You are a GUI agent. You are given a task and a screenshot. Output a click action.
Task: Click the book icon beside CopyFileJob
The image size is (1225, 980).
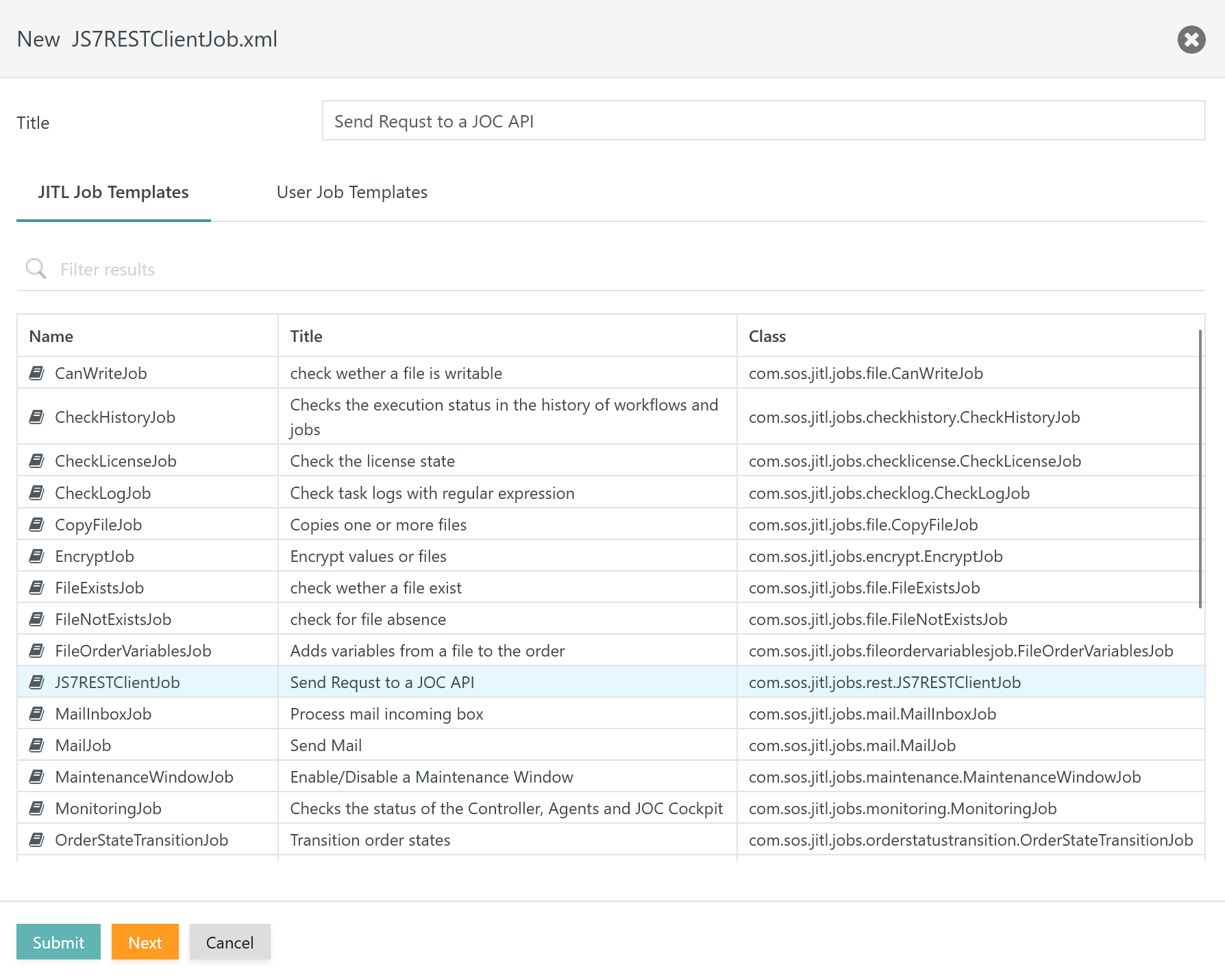click(37, 524)
